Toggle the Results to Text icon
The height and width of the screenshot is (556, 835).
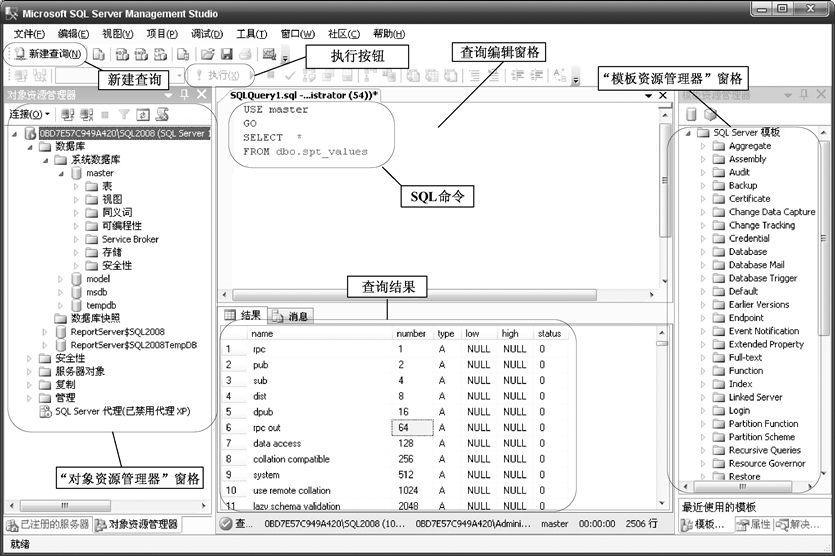(x=413, y=76)
